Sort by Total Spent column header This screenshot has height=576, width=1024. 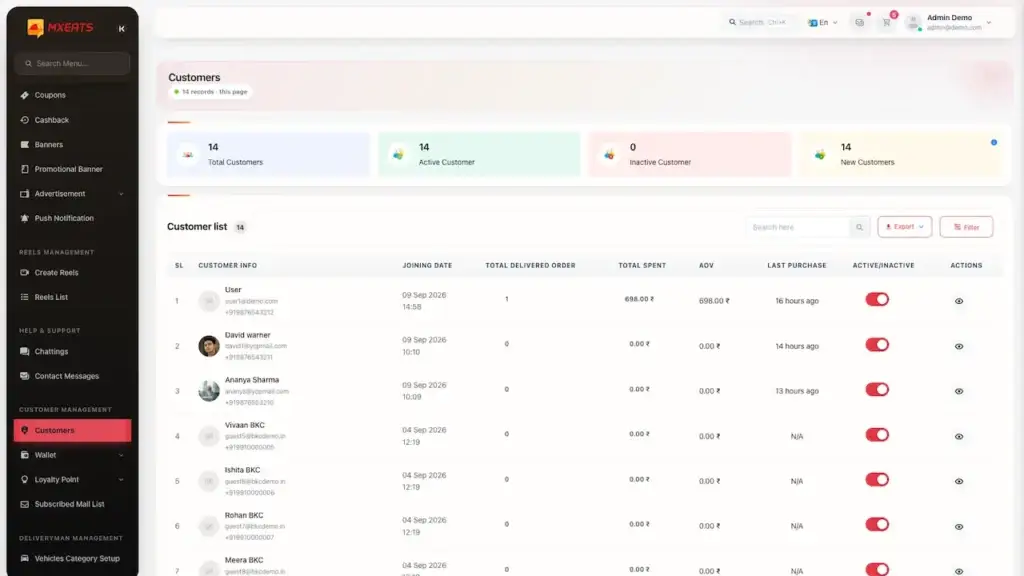click(642, 266)
